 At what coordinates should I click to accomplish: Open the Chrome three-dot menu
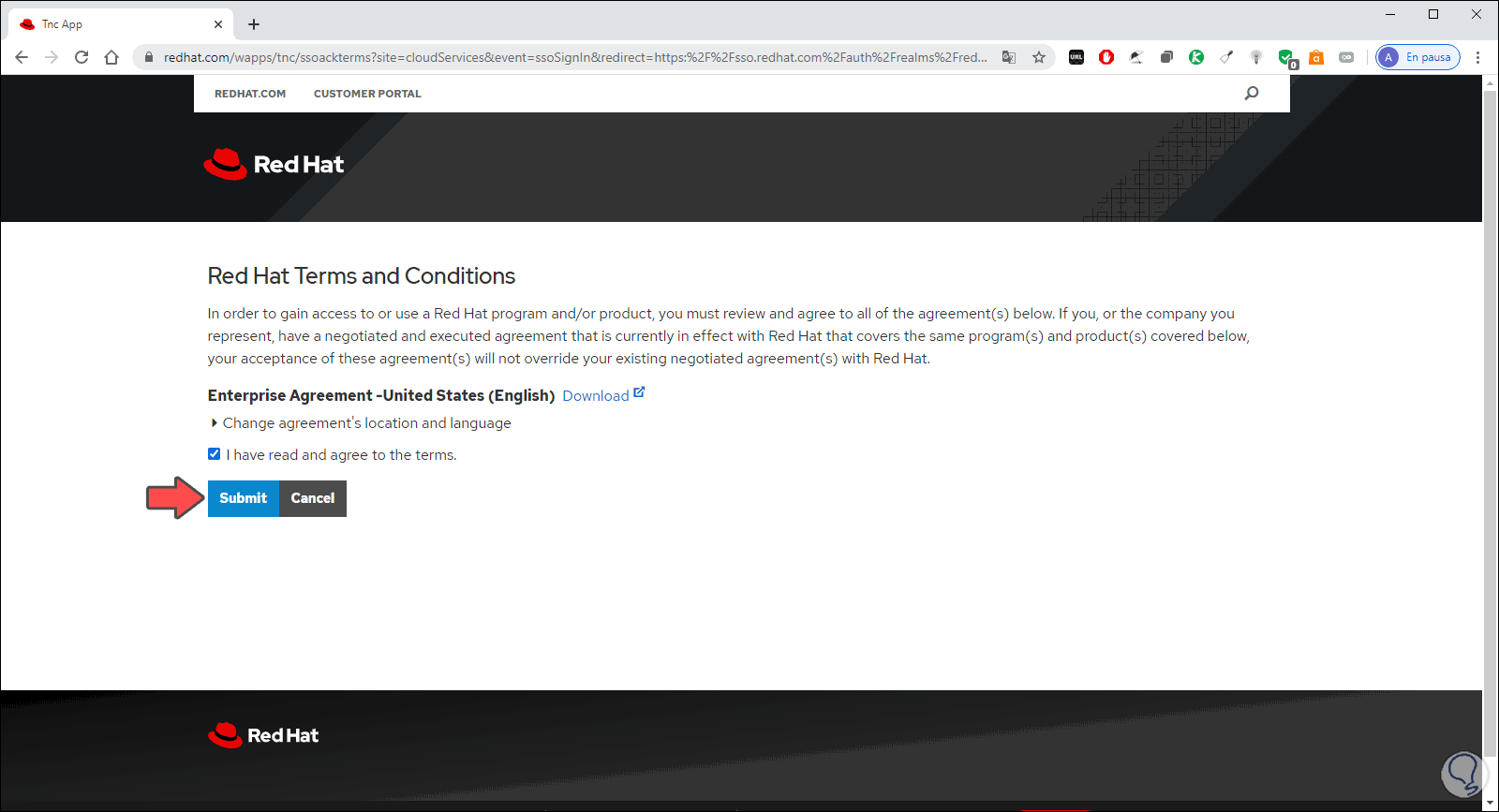[1477, 57]
